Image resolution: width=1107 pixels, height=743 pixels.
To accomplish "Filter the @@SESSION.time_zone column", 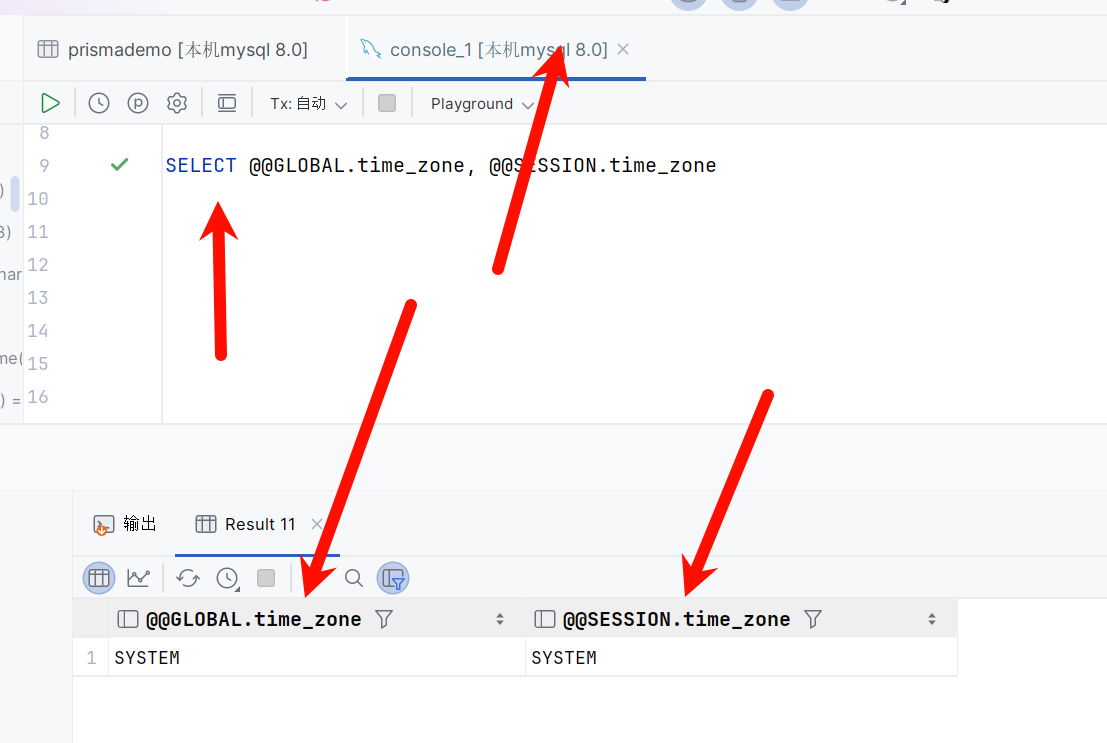I will pyautogui.click(x=813, y=619).
